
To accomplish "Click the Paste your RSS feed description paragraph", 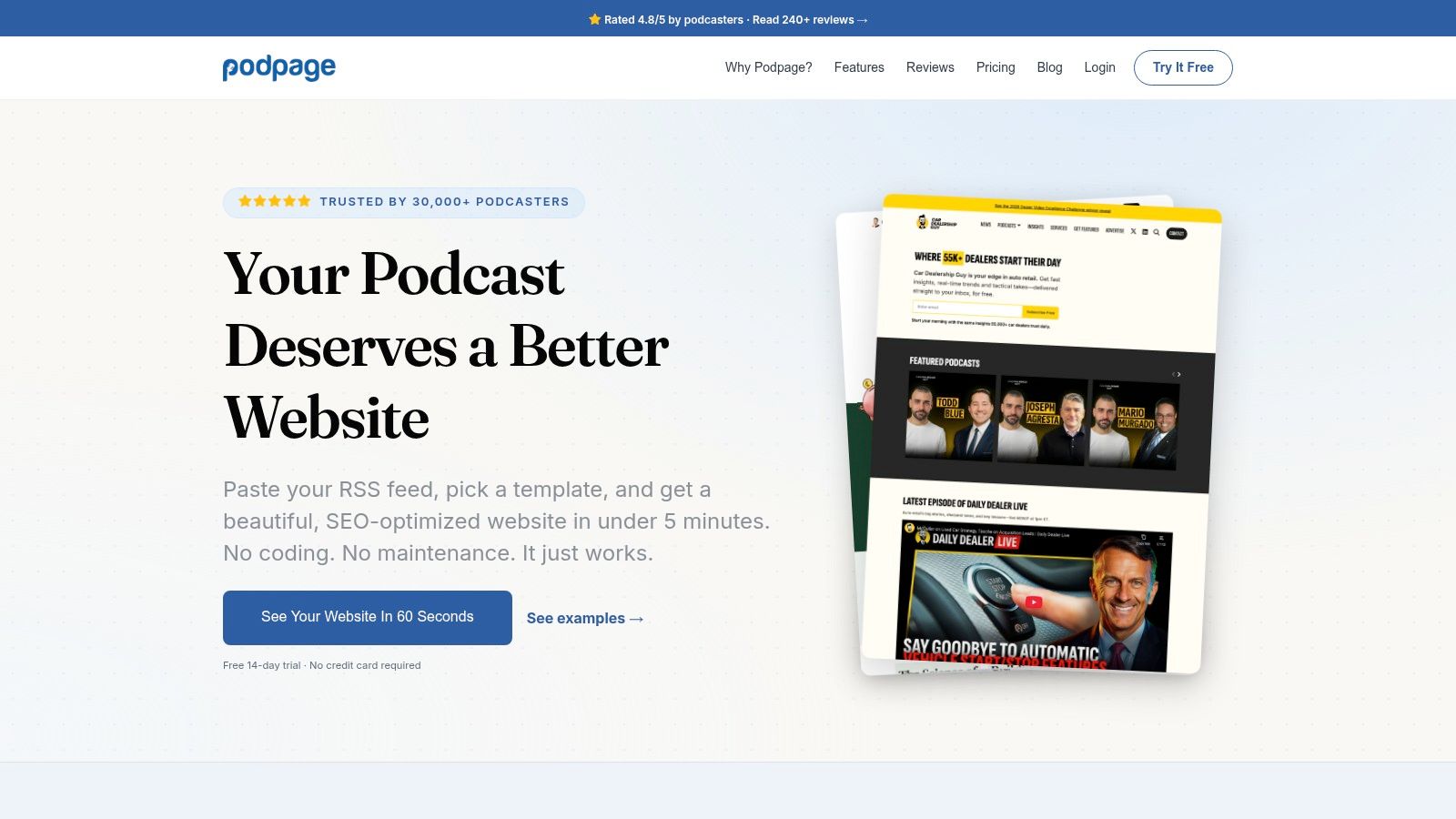I will [497, 521].
